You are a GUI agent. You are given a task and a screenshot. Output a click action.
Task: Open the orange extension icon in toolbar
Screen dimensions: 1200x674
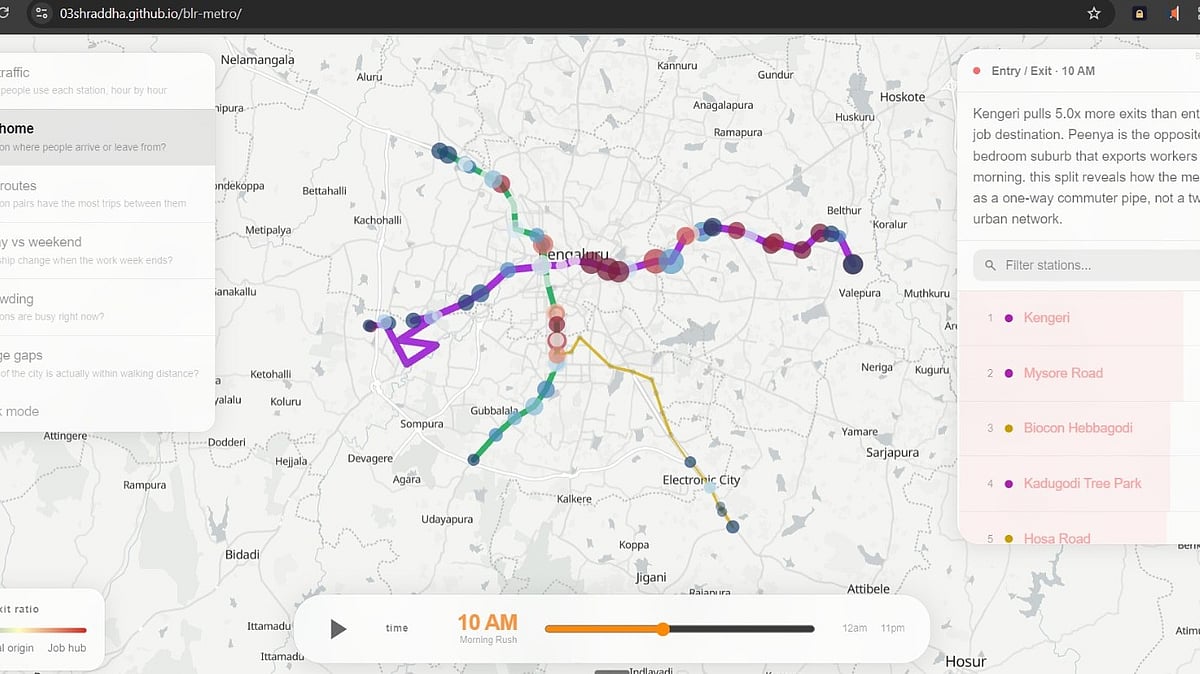tap(1173, 14)
